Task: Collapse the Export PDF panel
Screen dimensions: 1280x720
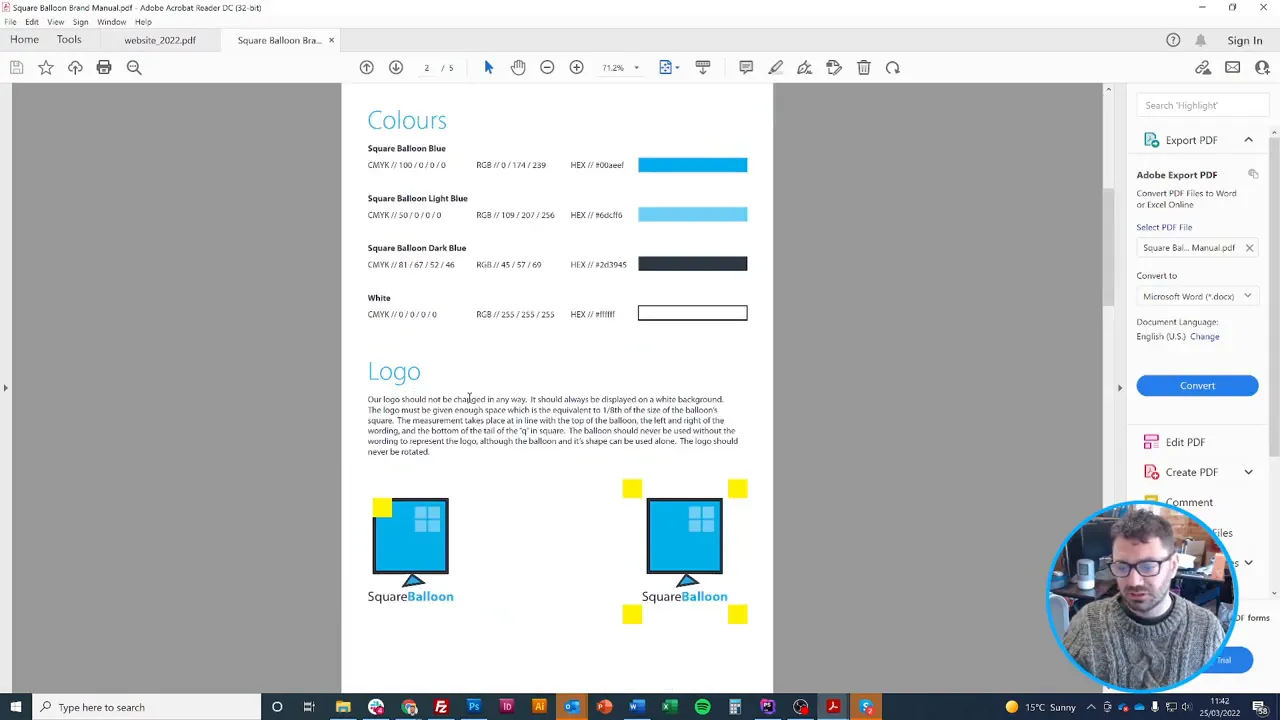Action: point(1248,140)
